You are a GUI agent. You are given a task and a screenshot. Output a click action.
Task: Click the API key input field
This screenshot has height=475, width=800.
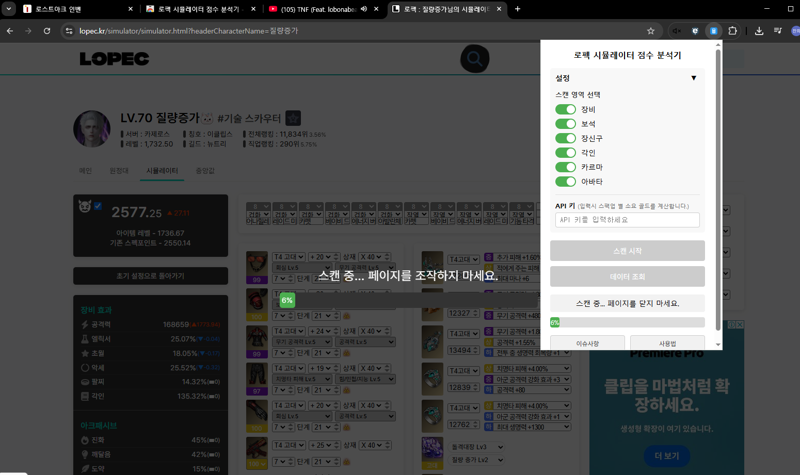(x=627, y=220)
